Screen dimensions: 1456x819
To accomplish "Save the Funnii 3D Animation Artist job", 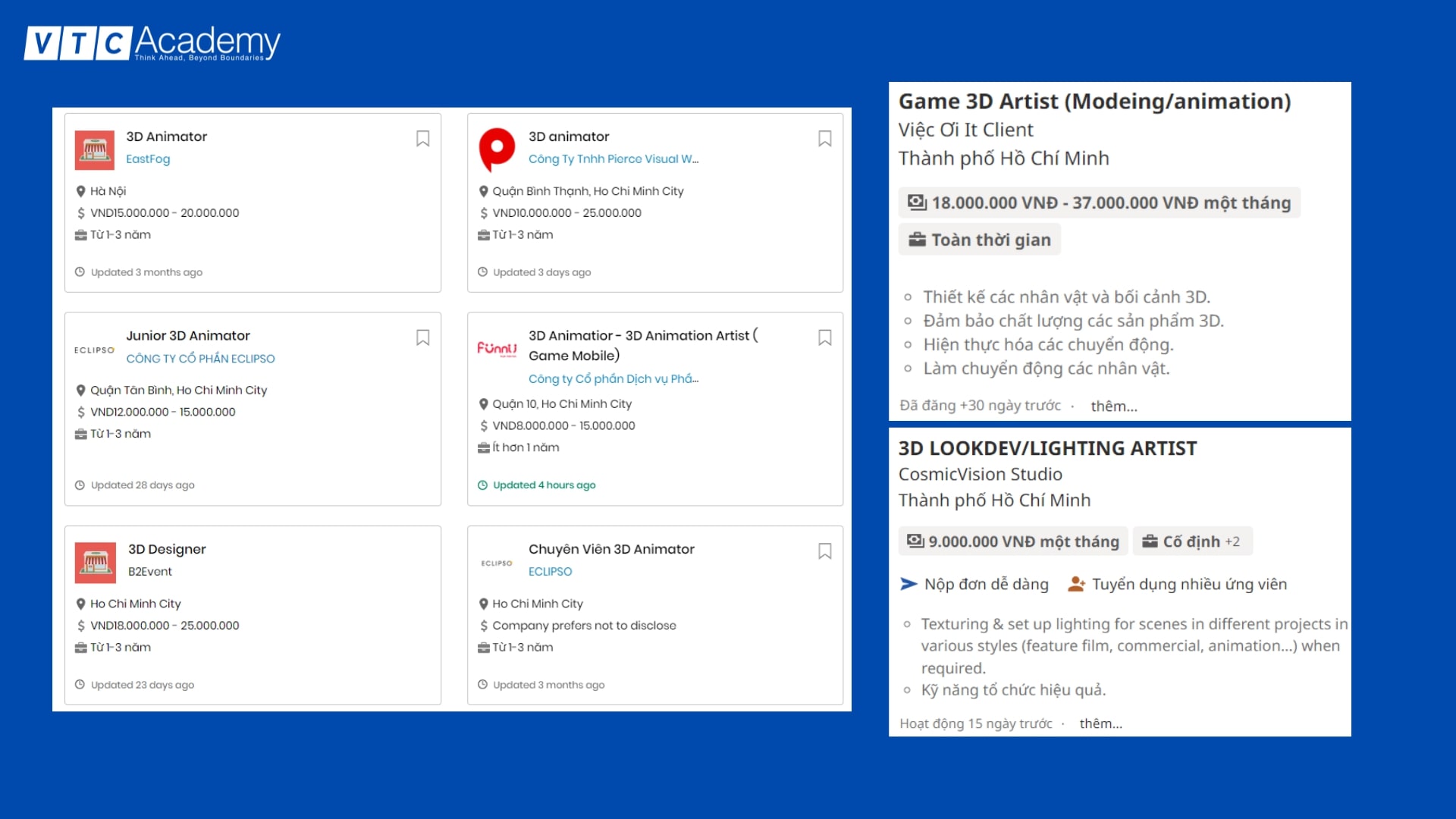I will click(824, 337).
